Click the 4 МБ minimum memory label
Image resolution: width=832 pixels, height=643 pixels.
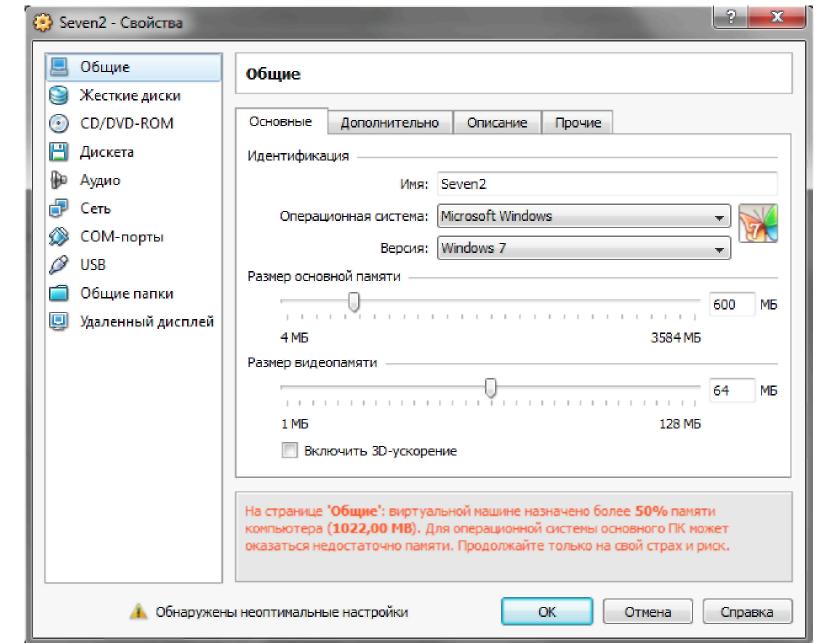coord(294,337)
